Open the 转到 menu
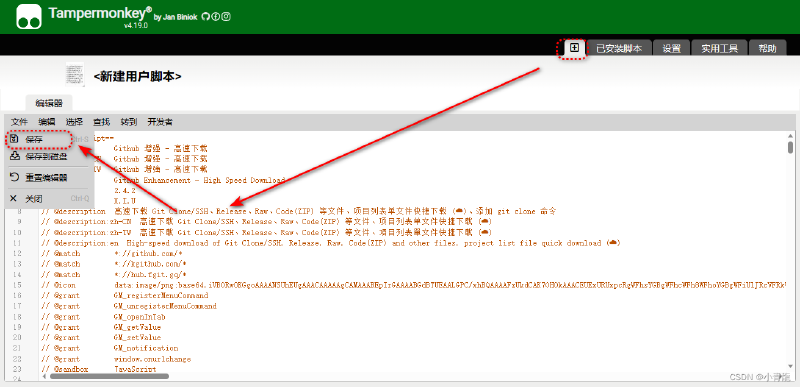The image size is (800, 387). click(129, 122)
